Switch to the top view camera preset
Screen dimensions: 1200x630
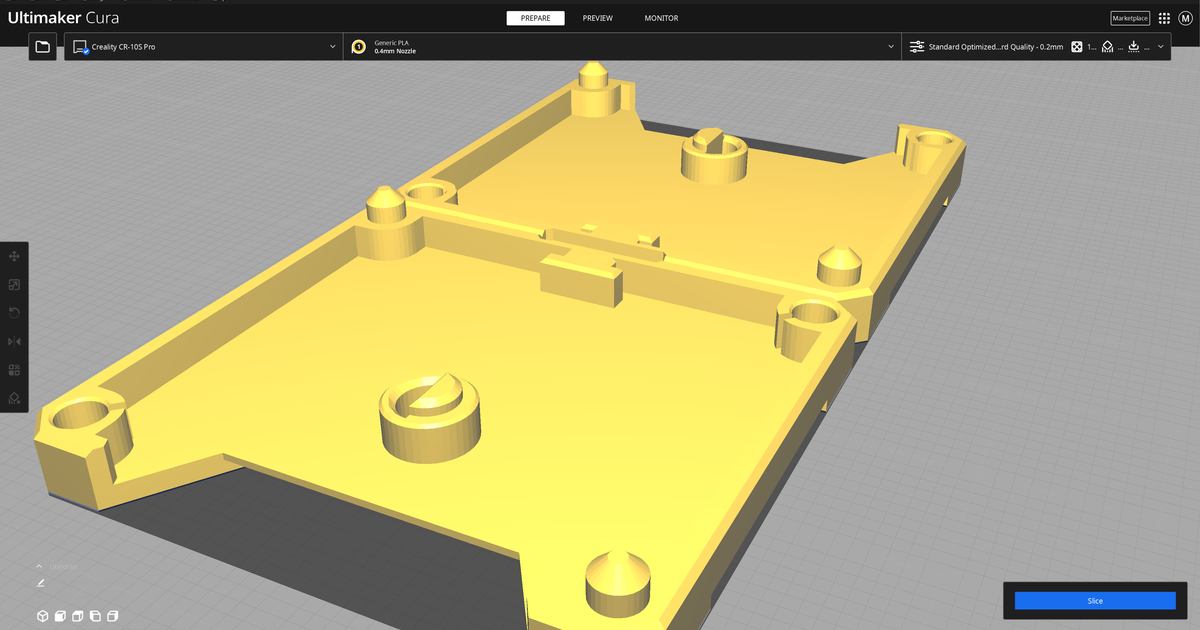pos(77,616)
